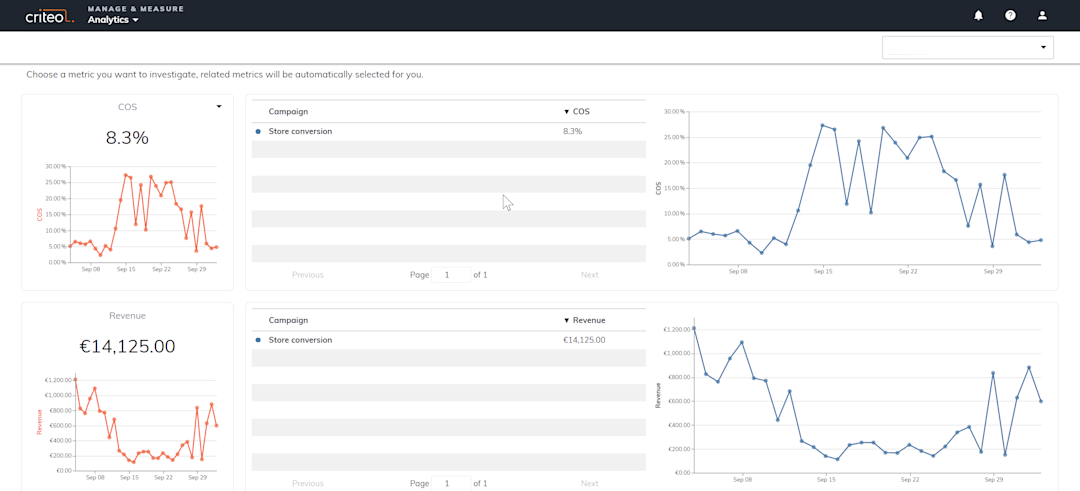Image resolution: width=1080 pixels, height=491 pixels.
Task: Click Next in the COS table pagination
Action: coord(590,275)
